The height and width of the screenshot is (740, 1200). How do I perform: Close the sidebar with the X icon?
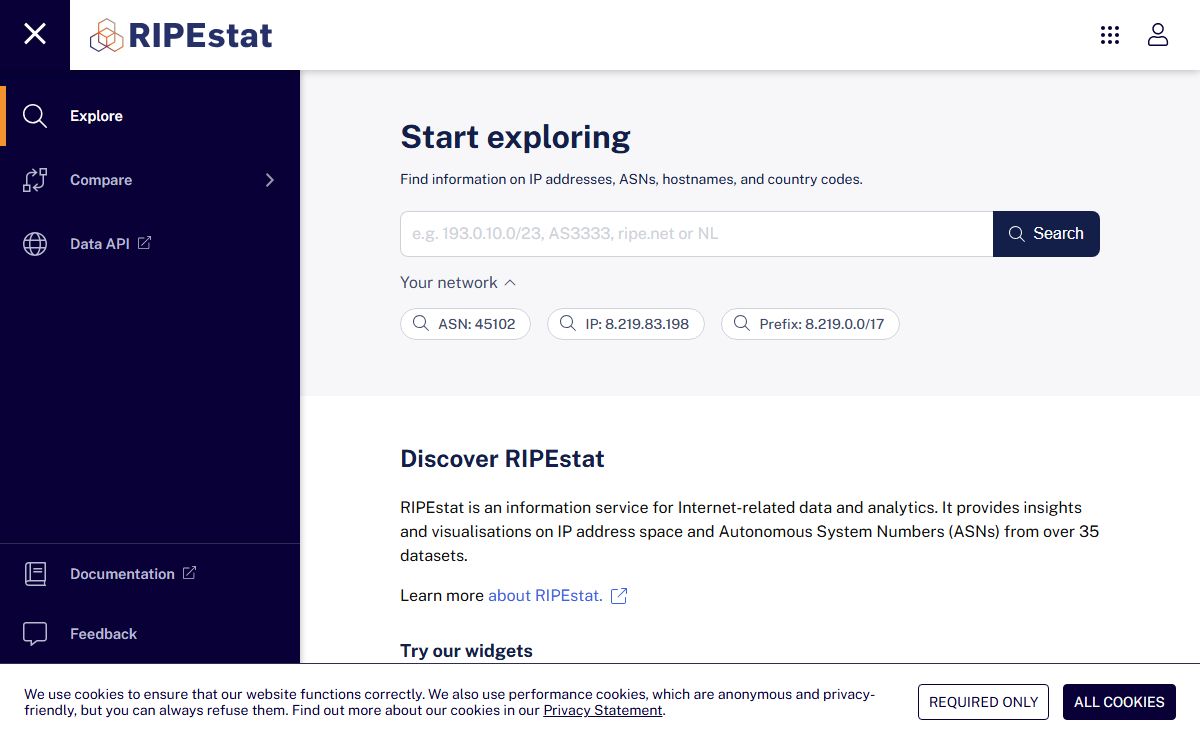[x=35, y=35]
